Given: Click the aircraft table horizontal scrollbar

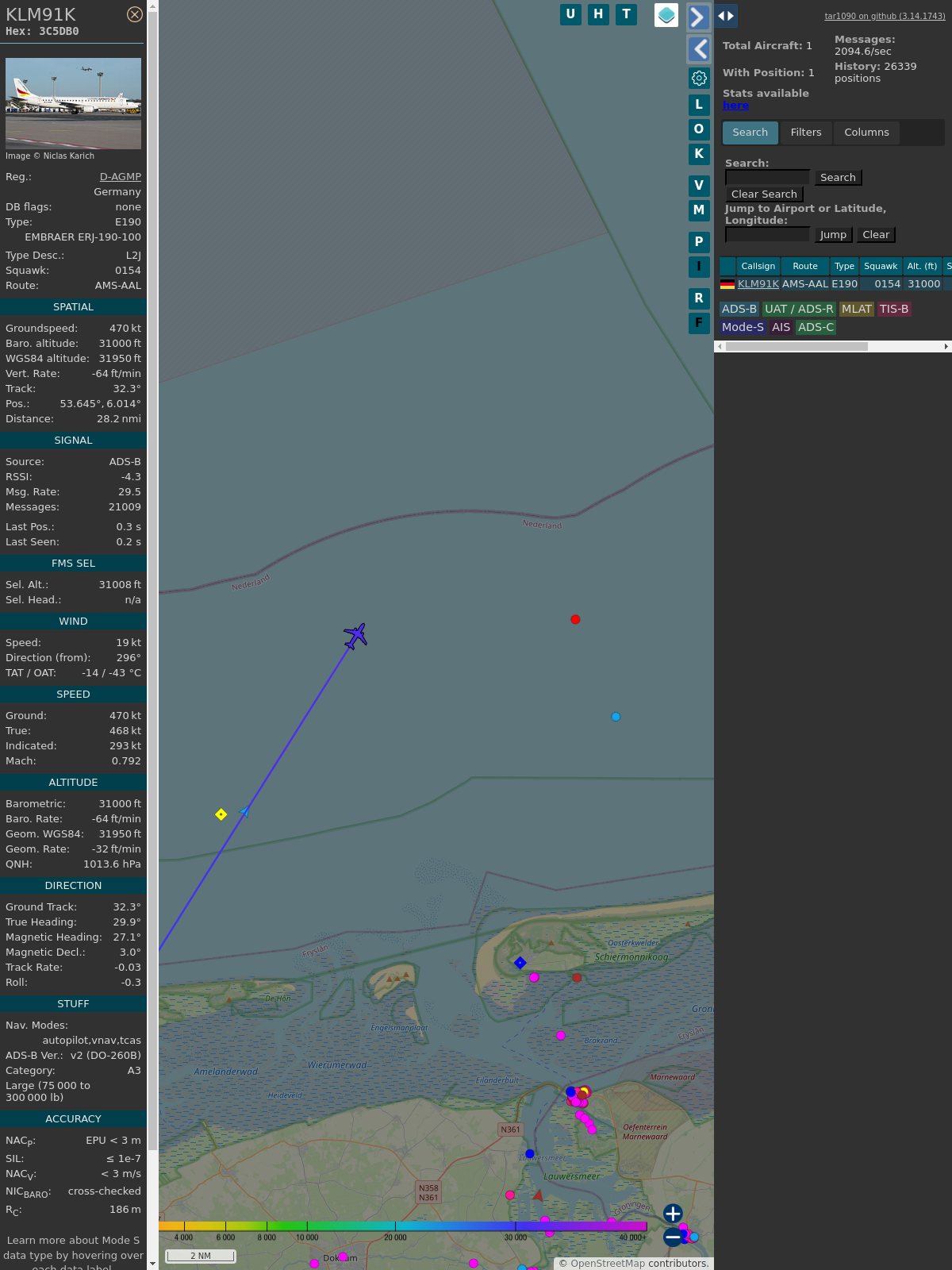Looking at the screenshot, I should 797,346.
